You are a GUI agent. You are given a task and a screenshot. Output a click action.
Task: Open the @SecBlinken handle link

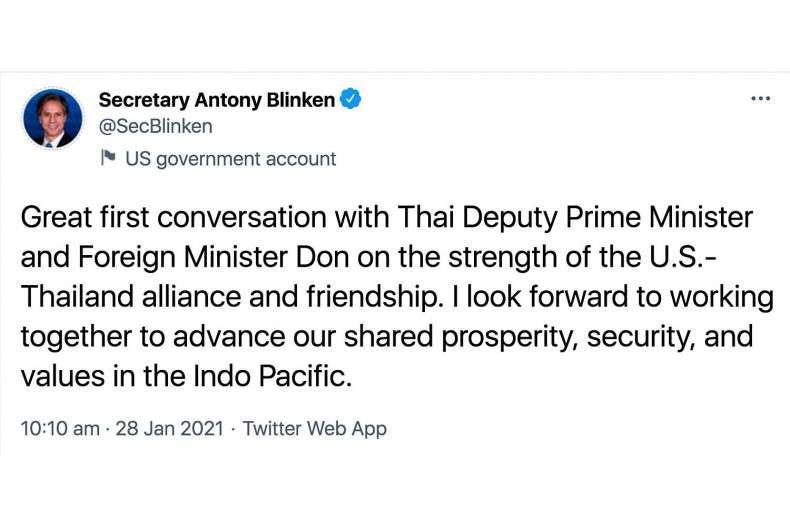pyautogui.click(x=155, y=127)
